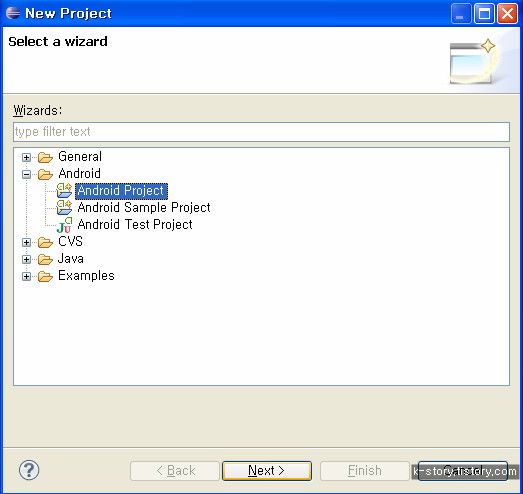The width and height of the screenshot is (523, 494).
Task: Select the Java category label
Action: tap(71, 259)
